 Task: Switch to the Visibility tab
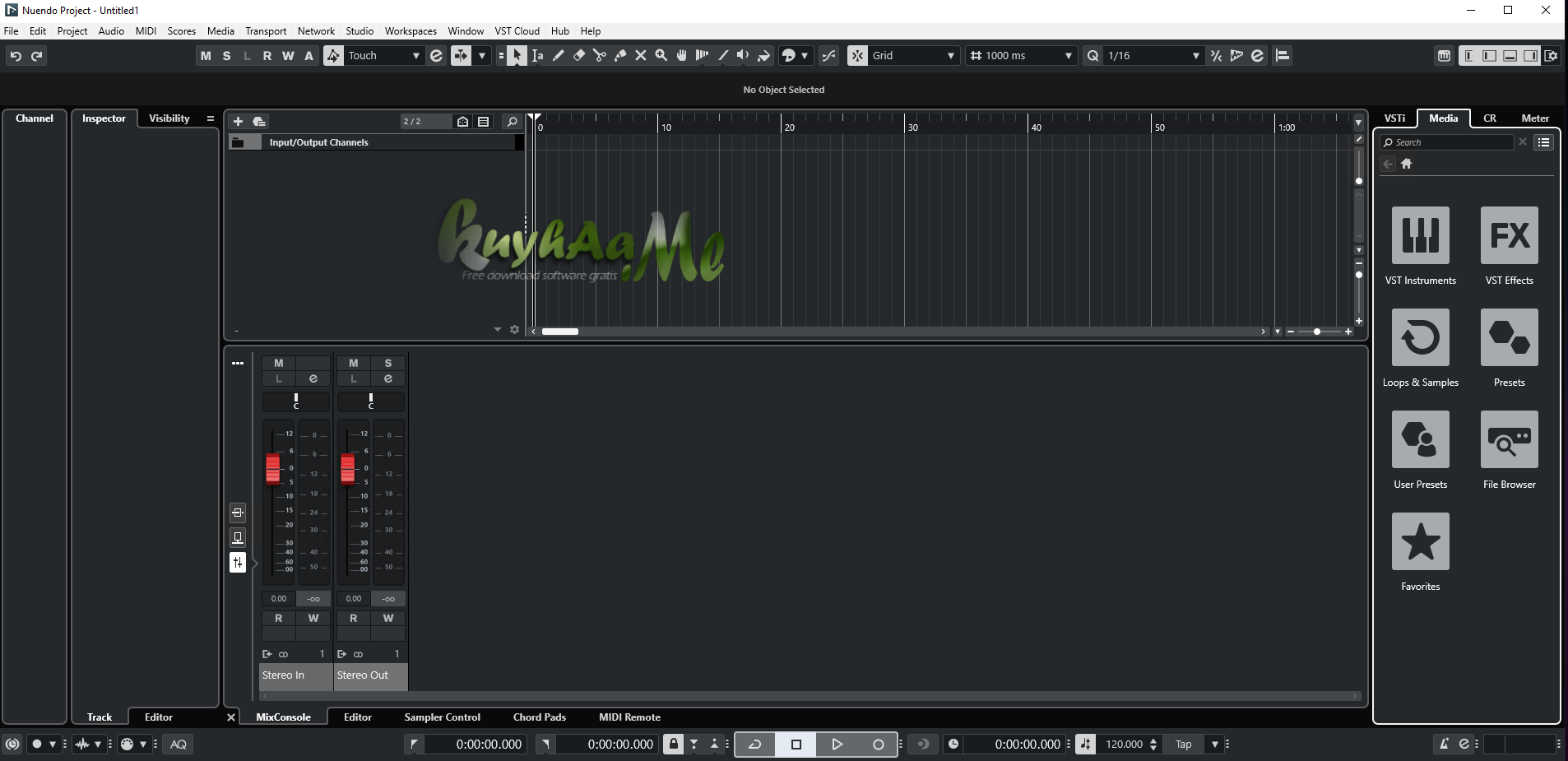point(169,118)
